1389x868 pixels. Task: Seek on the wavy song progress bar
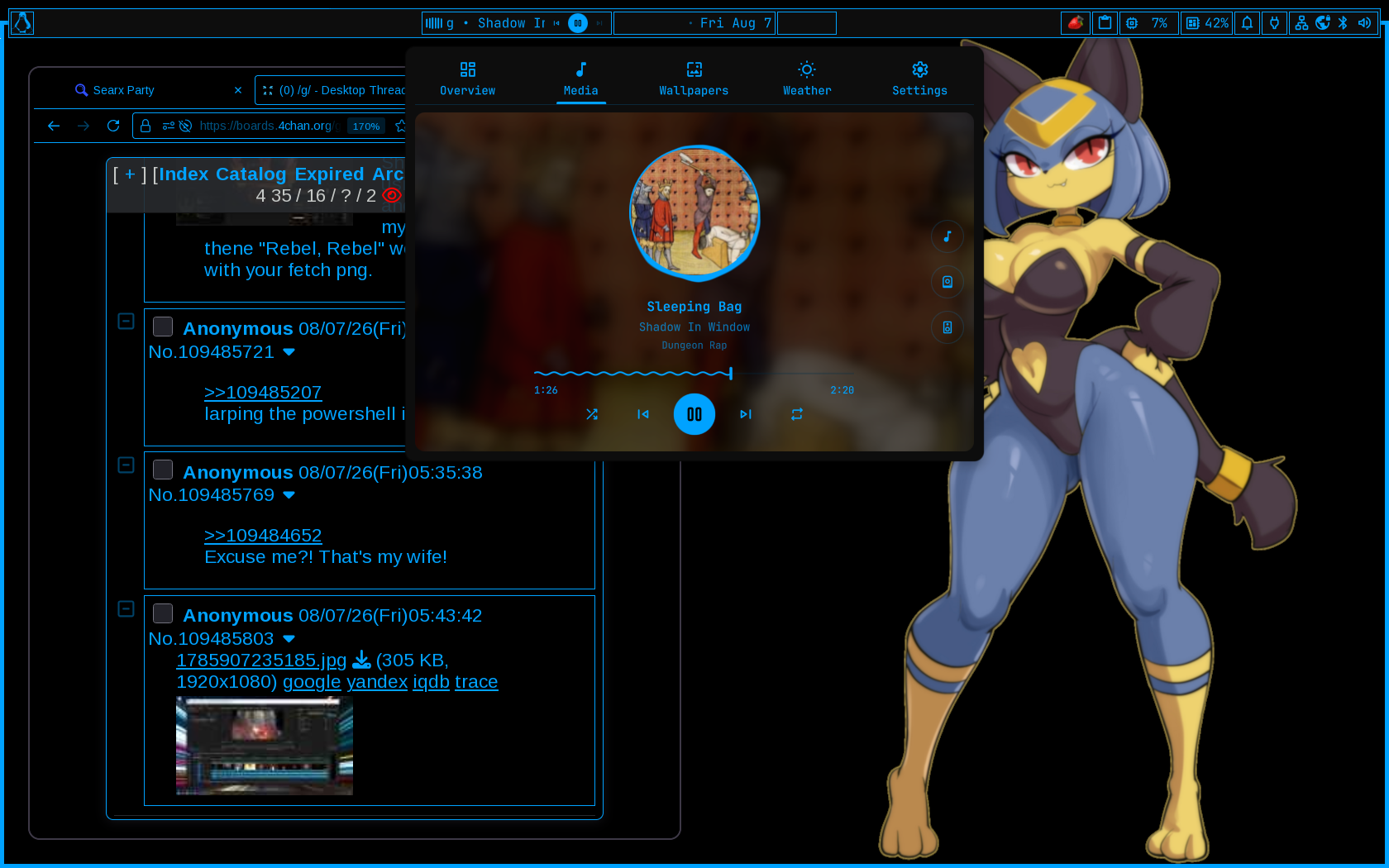(x=694, y=374)
